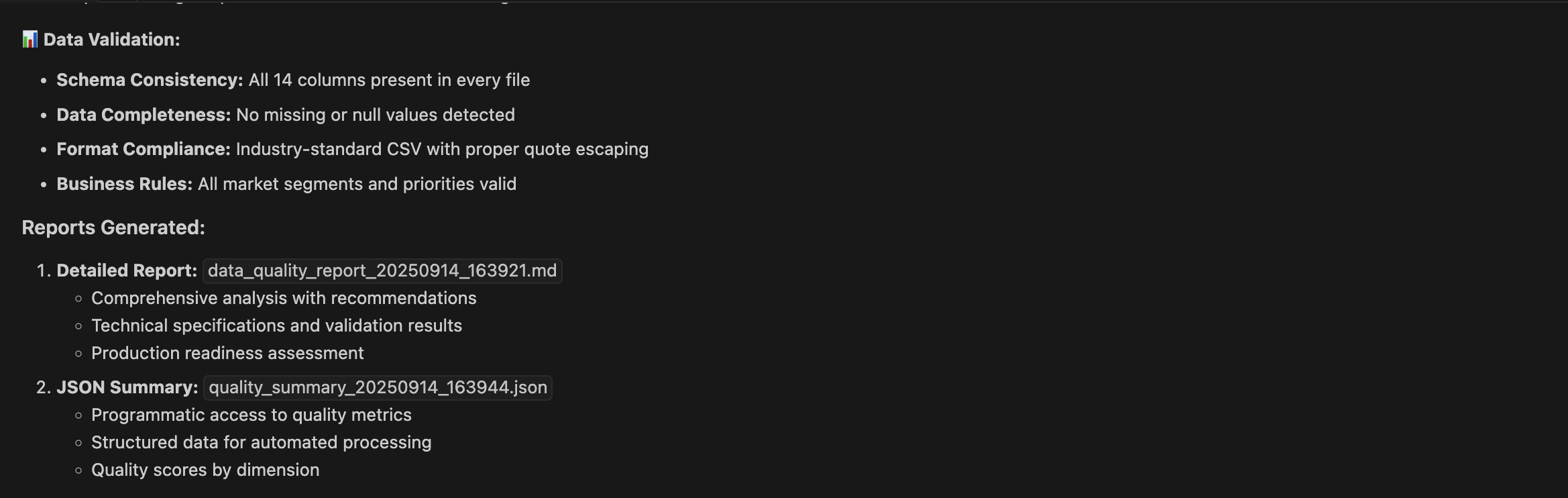Click 'All market segments and priorities valid' text
The height and width of the screenshot is (498, 1568).
coord(357,184)
